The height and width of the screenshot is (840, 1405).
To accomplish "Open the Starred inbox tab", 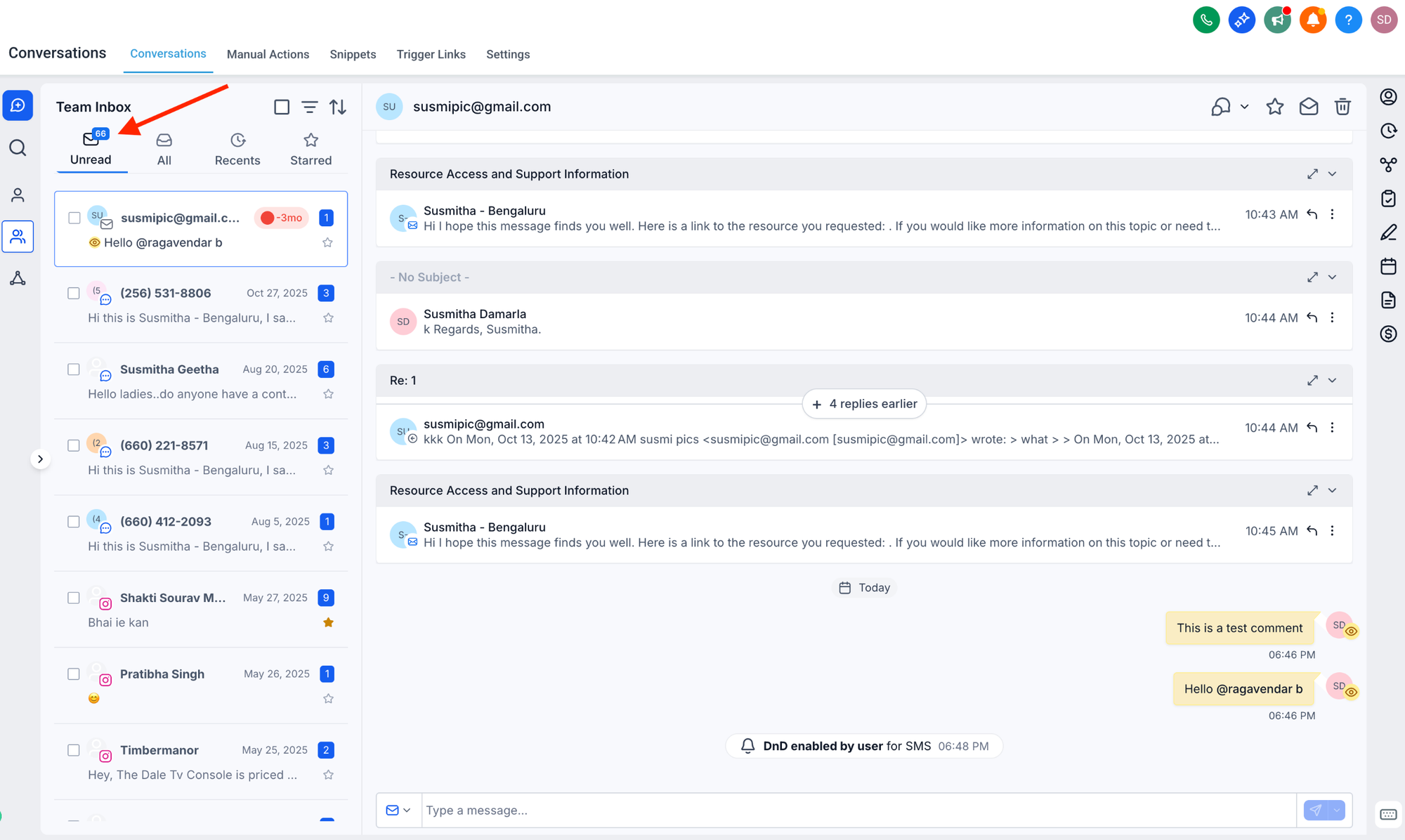I will click(311, 149).
